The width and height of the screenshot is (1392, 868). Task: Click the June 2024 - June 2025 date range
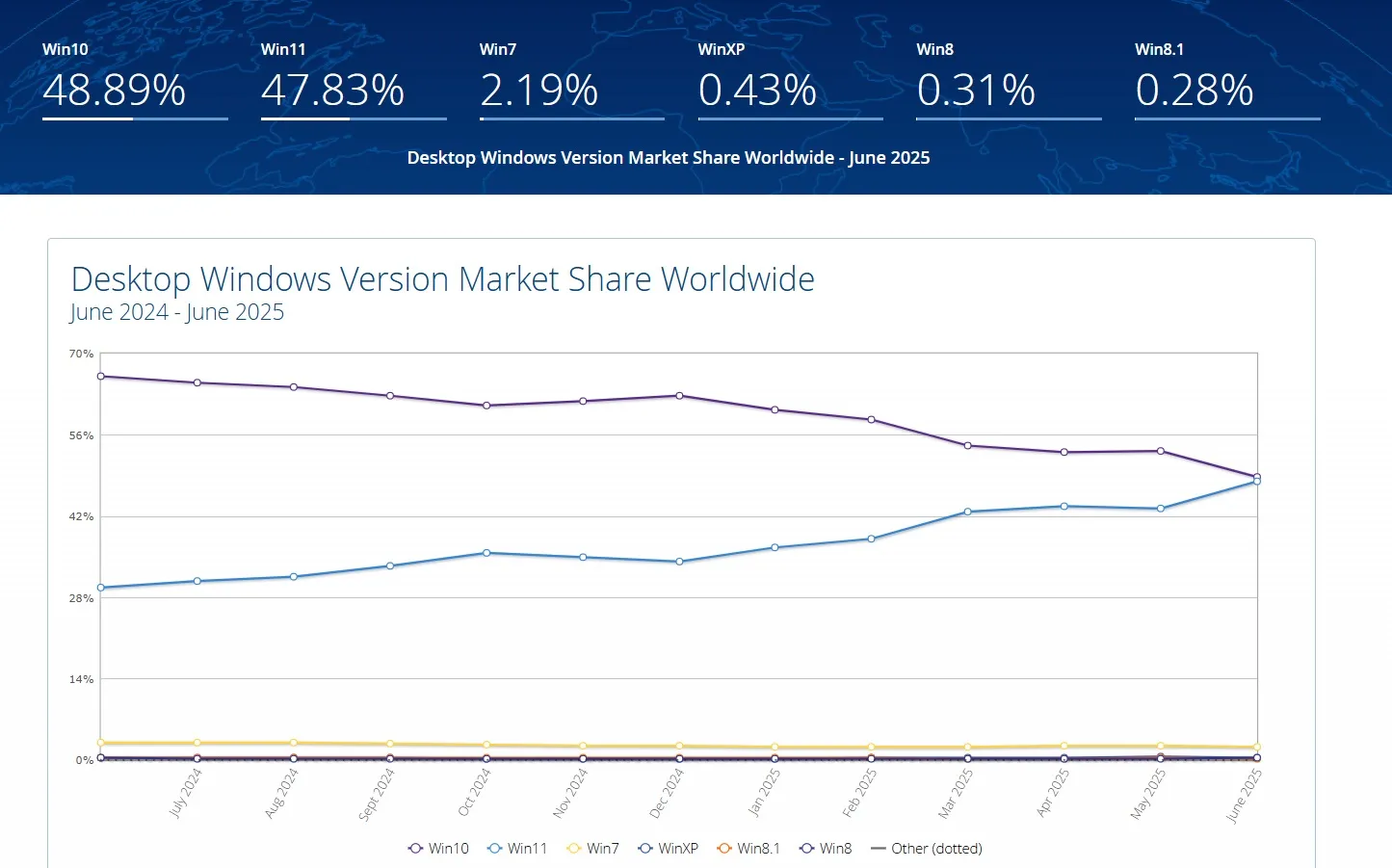[177, 312]
